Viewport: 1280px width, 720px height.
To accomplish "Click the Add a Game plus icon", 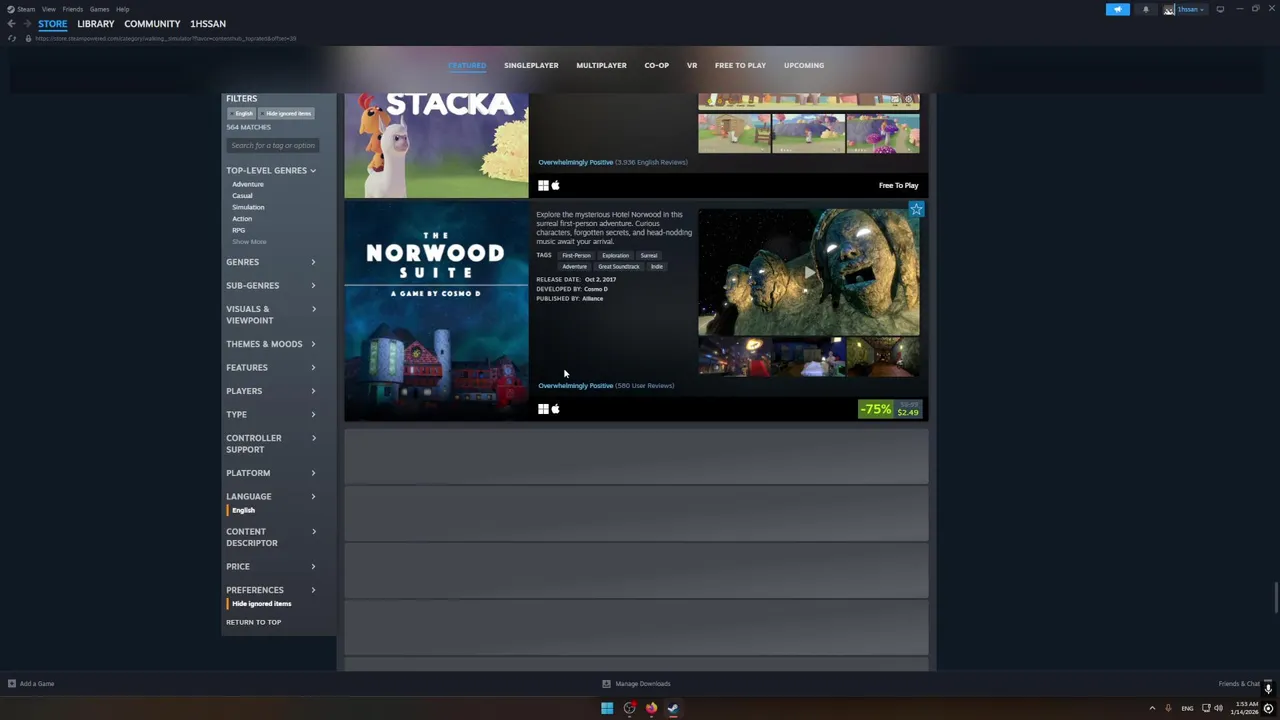I will pos(12,684).
